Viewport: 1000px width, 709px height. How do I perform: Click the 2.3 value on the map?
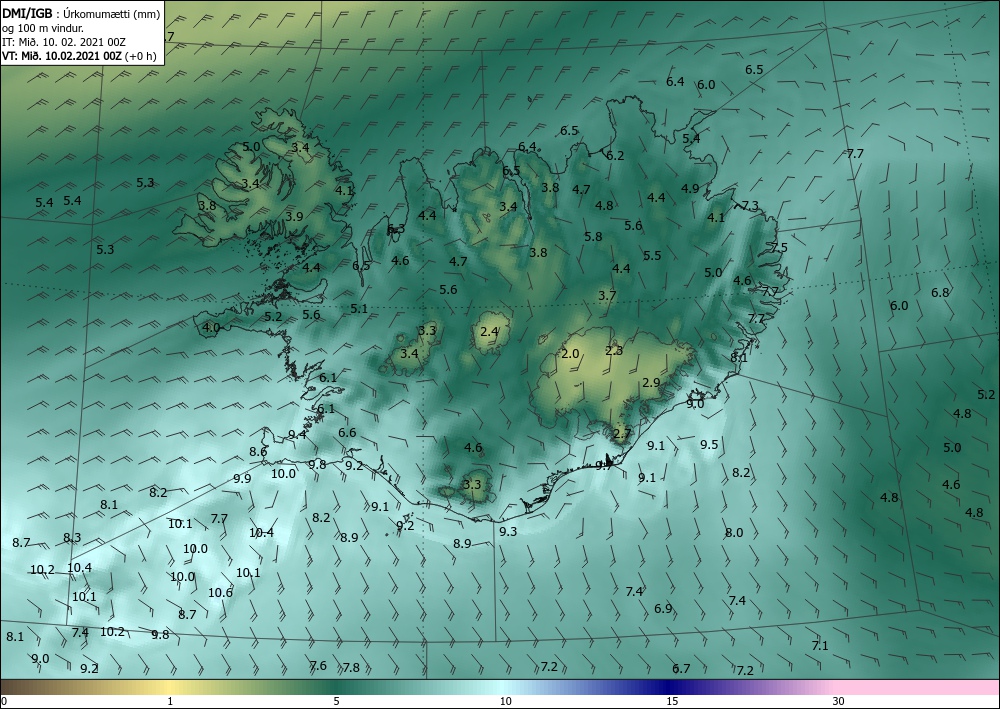[x=614, y=351]
